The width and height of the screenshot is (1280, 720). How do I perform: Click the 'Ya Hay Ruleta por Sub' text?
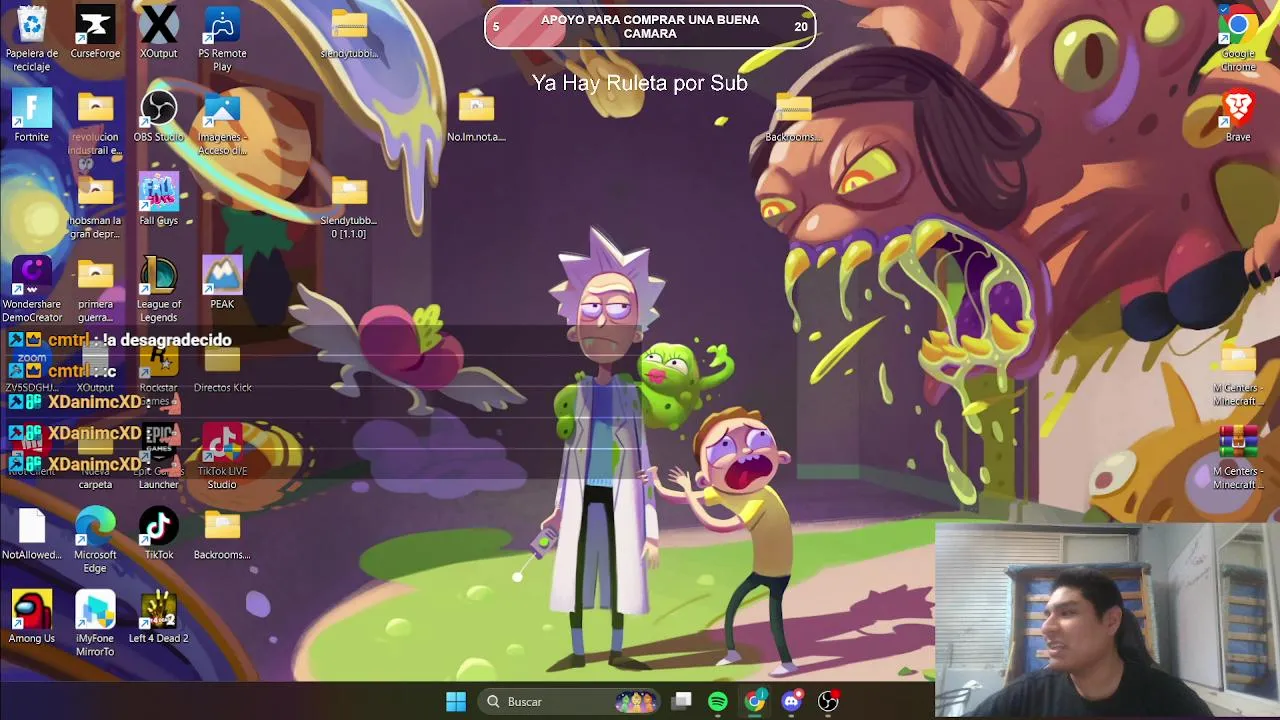coord(640,83)
